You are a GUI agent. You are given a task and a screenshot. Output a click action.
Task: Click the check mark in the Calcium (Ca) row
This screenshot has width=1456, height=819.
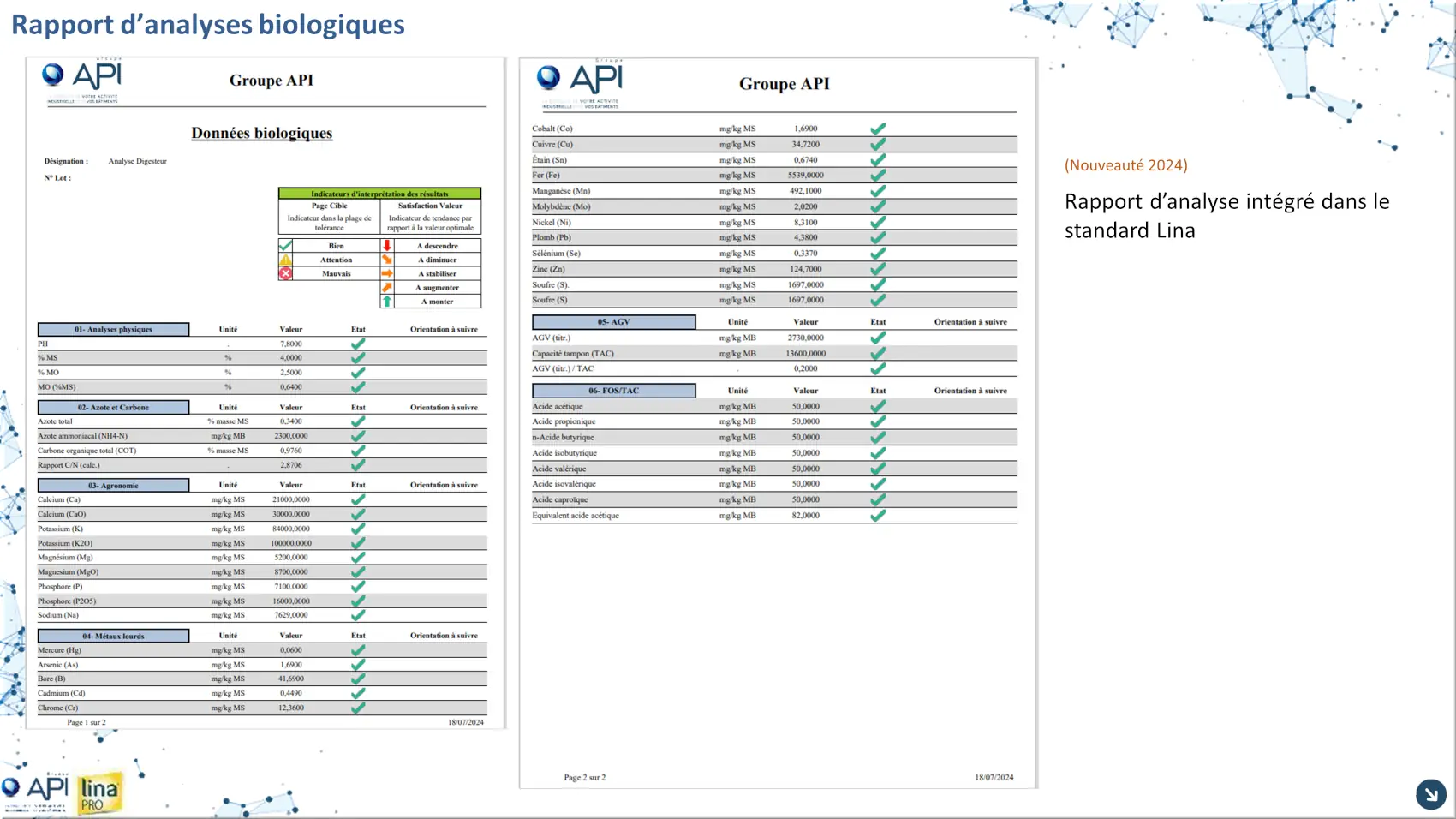pos(358,499)
